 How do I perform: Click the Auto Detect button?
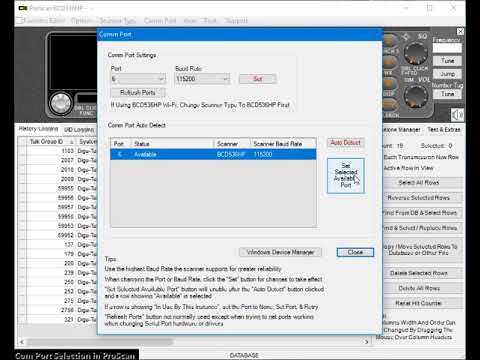click(345, 143)
